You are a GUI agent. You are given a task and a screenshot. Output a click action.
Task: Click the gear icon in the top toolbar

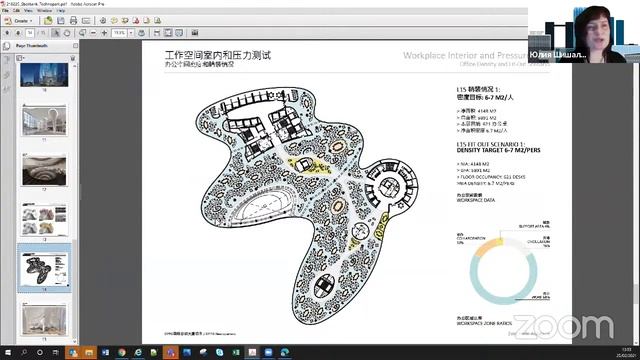(x=103, y=20)
